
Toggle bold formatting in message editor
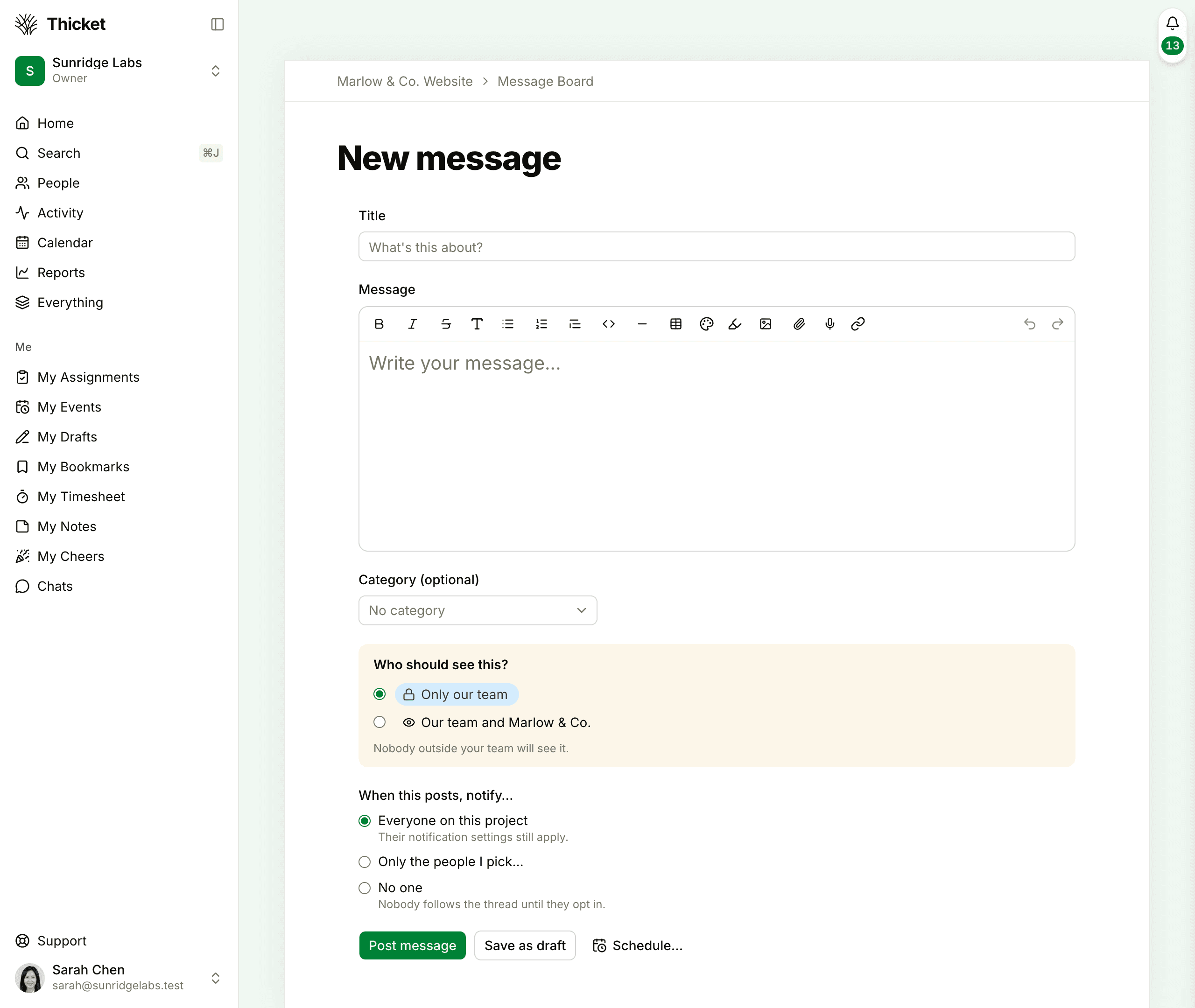(x=379, y=324)
